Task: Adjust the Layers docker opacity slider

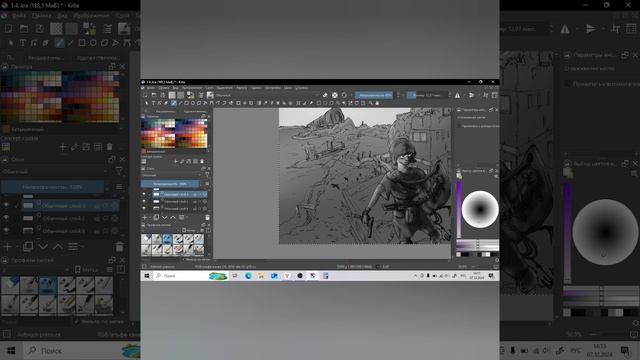Action: click(x=170, y=184)
